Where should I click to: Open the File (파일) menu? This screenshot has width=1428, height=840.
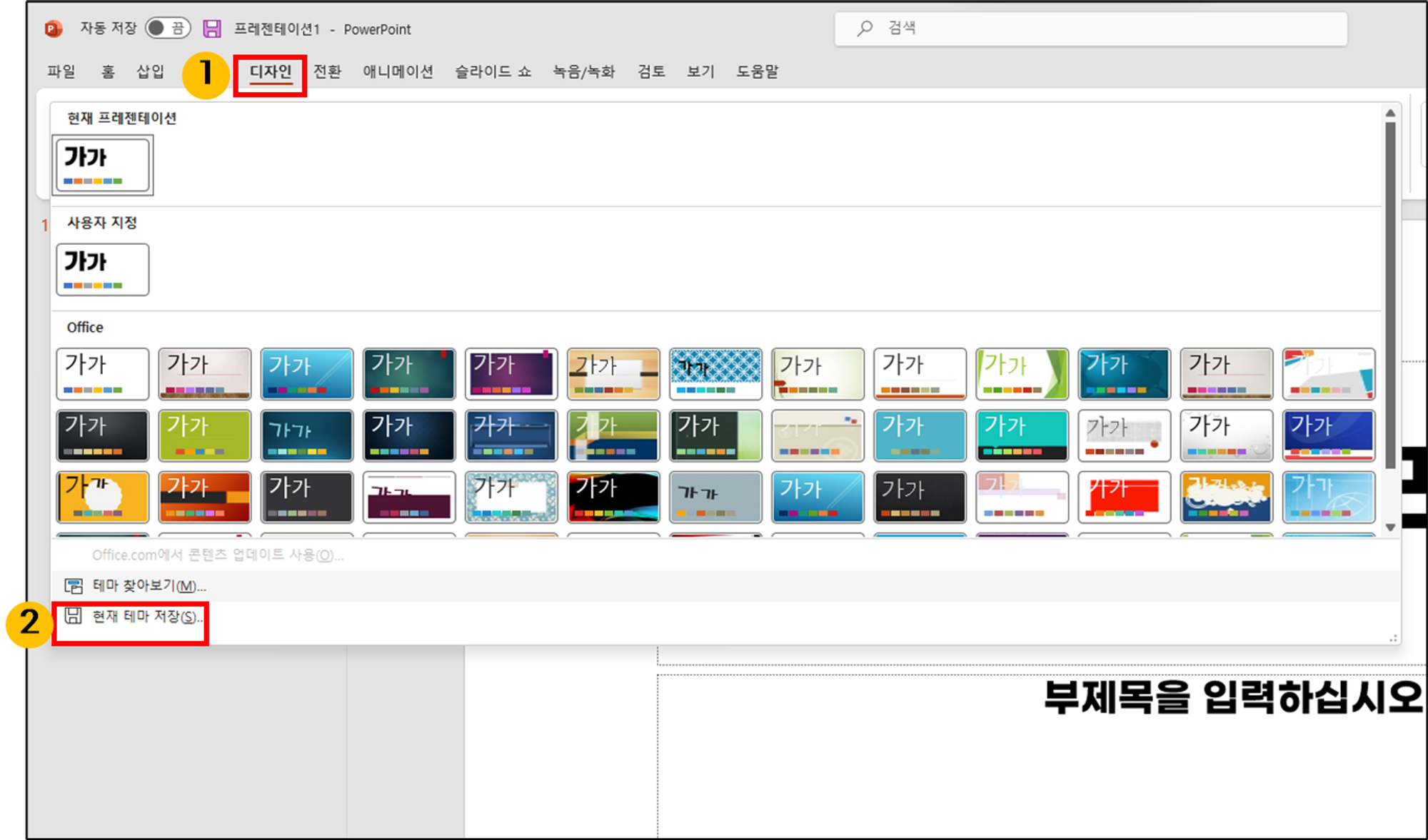[x=61, y=72]
